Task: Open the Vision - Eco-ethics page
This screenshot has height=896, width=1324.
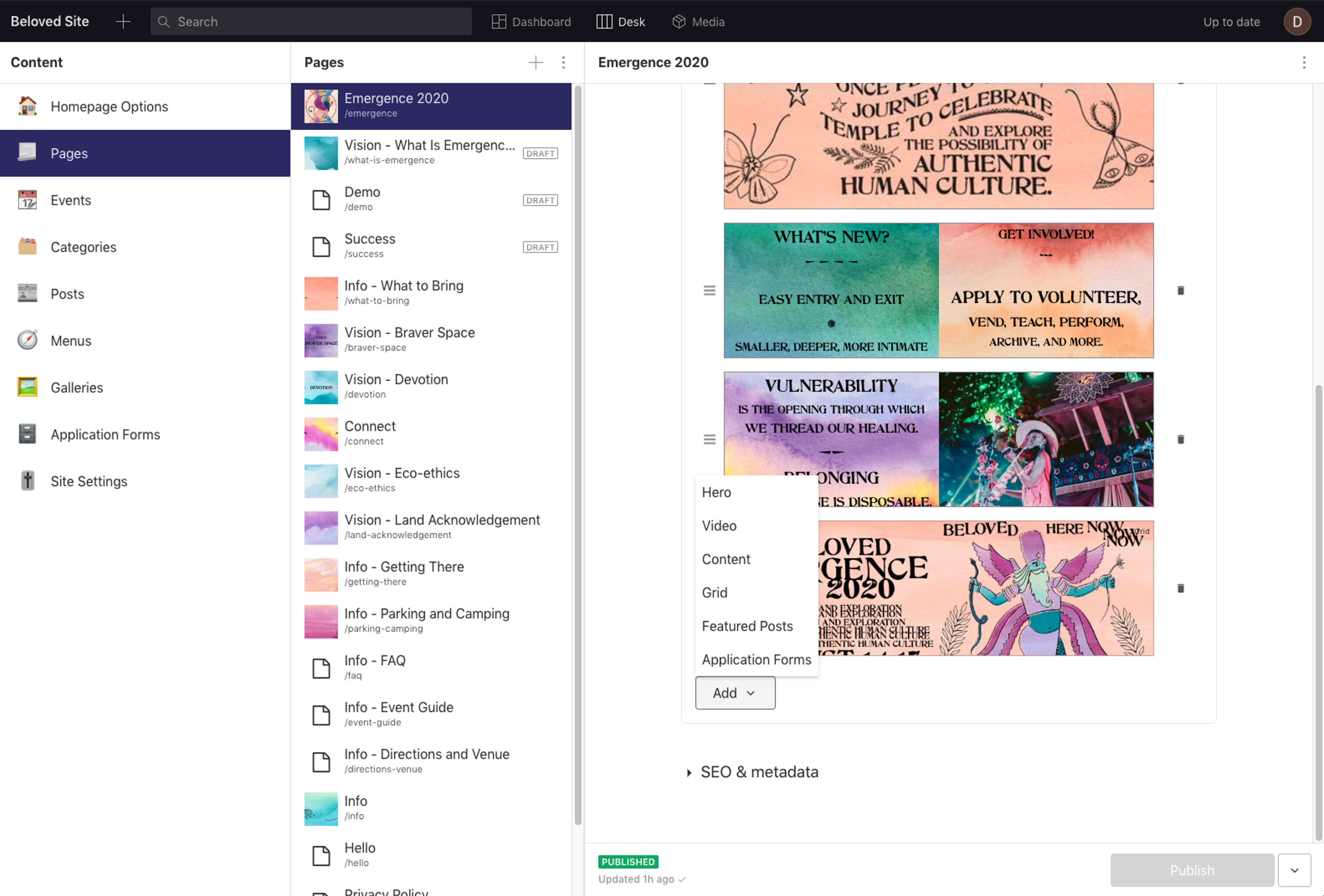Action: tap(431, 481)
